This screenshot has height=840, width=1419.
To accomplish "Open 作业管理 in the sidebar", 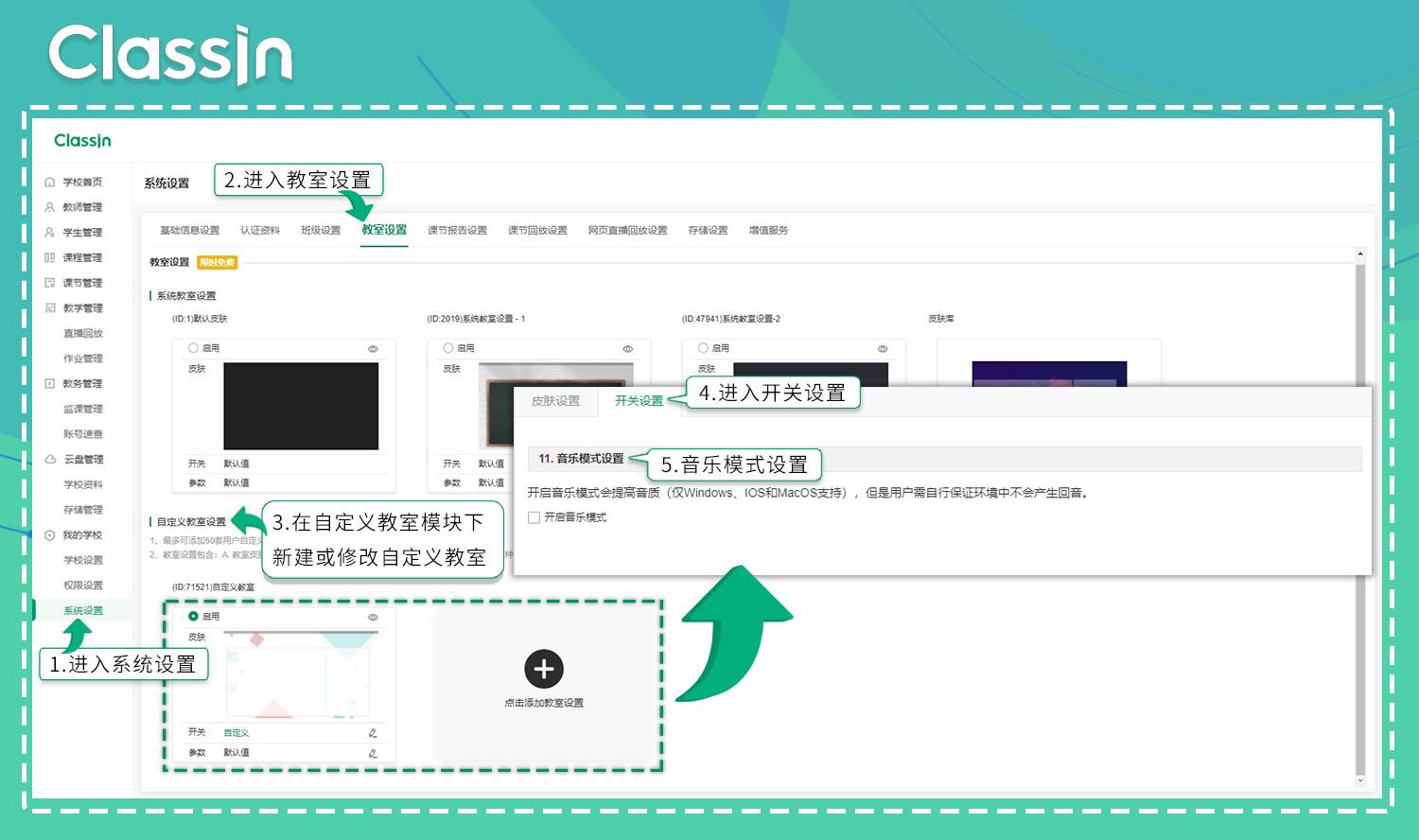I will (83, 359).
